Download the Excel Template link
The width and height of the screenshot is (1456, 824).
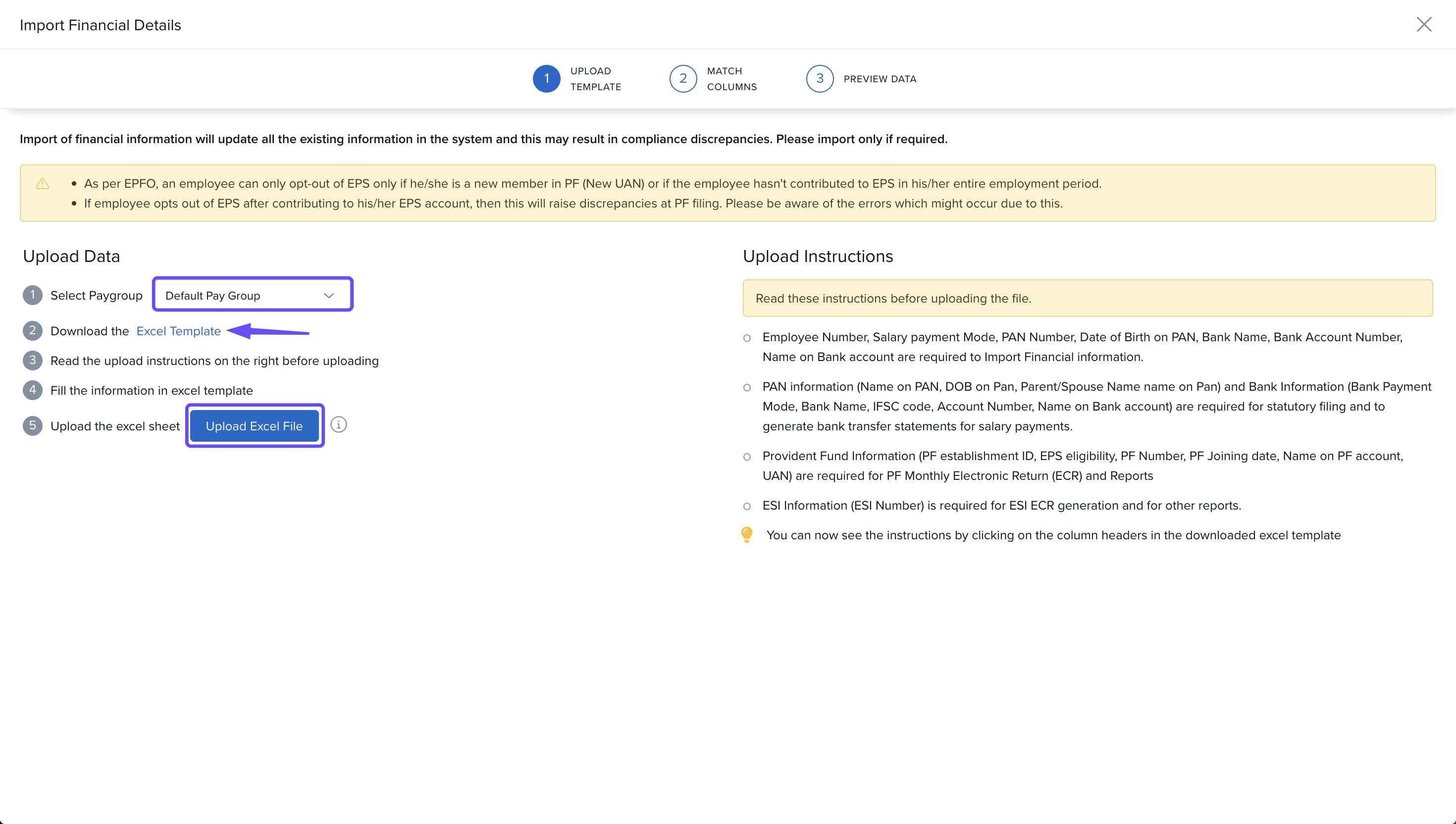pos(178,331)
